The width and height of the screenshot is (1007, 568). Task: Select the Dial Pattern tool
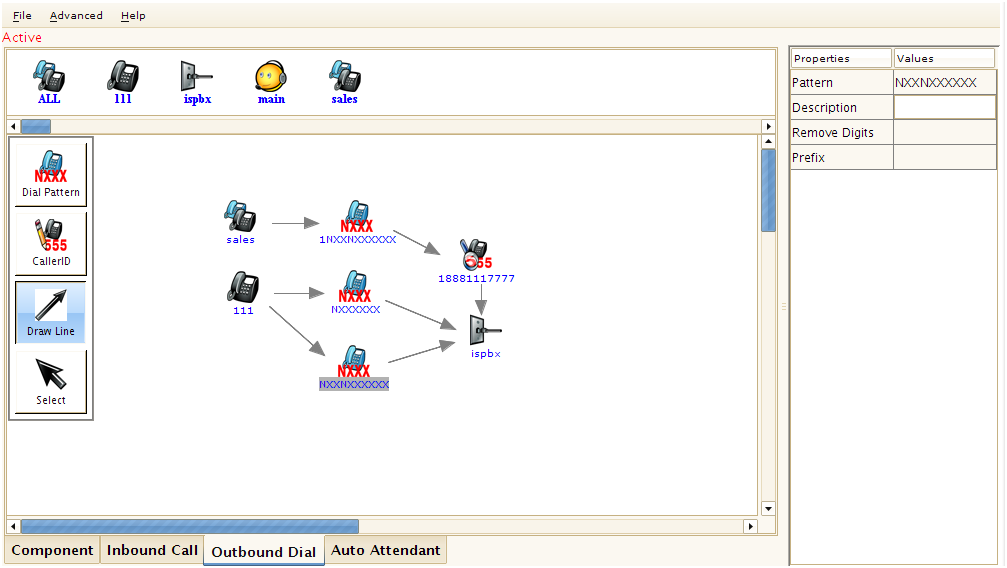[x=50, y=174]
